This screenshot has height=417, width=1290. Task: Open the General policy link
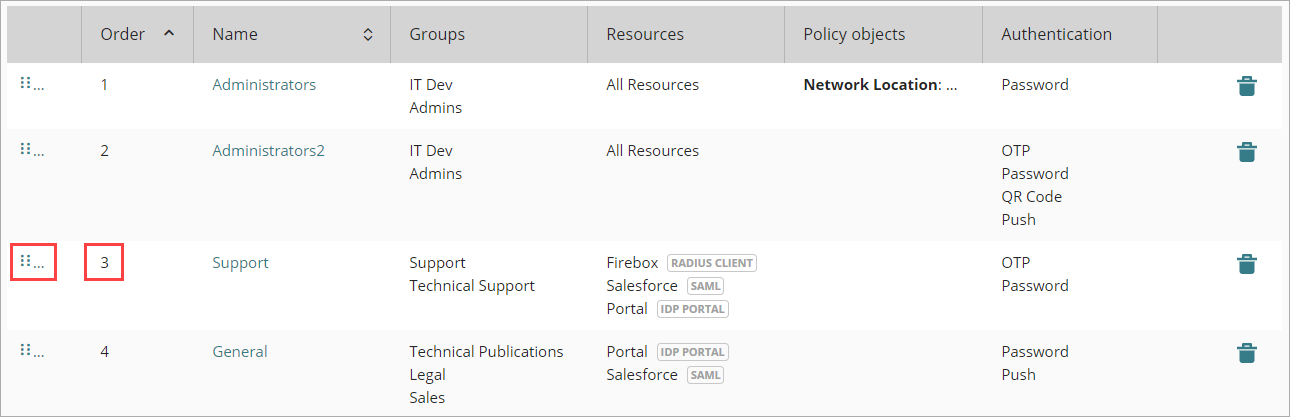[x=240, y=352]
